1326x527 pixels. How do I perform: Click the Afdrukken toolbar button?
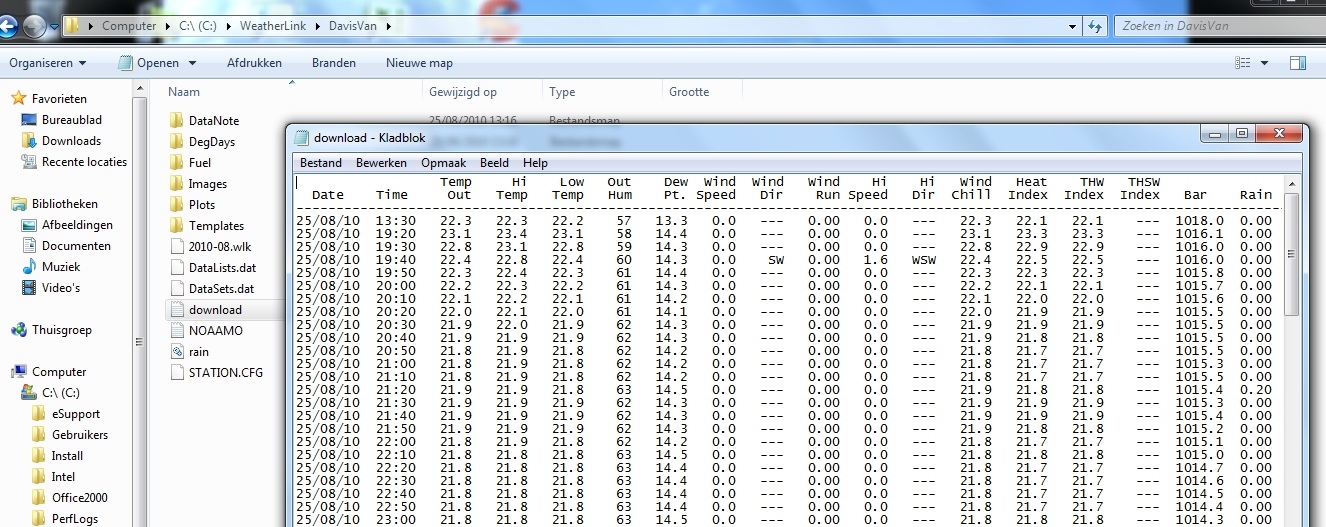click(x=254, y=63)
